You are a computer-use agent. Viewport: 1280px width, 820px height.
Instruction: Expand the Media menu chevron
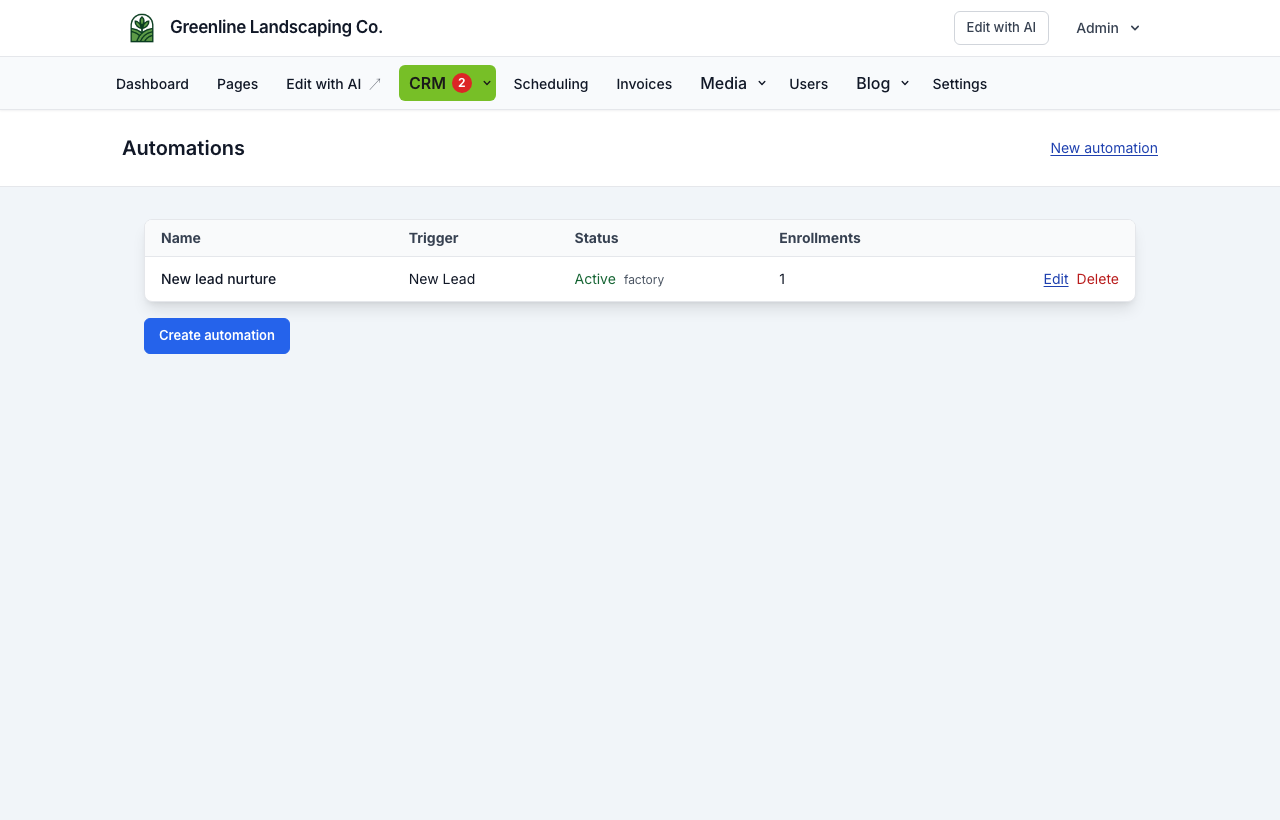(762, 84)
